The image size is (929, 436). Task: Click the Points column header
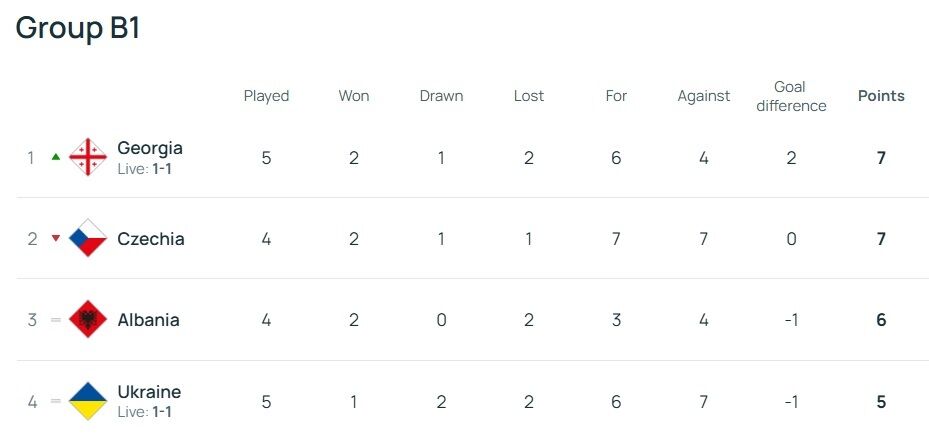881,96
